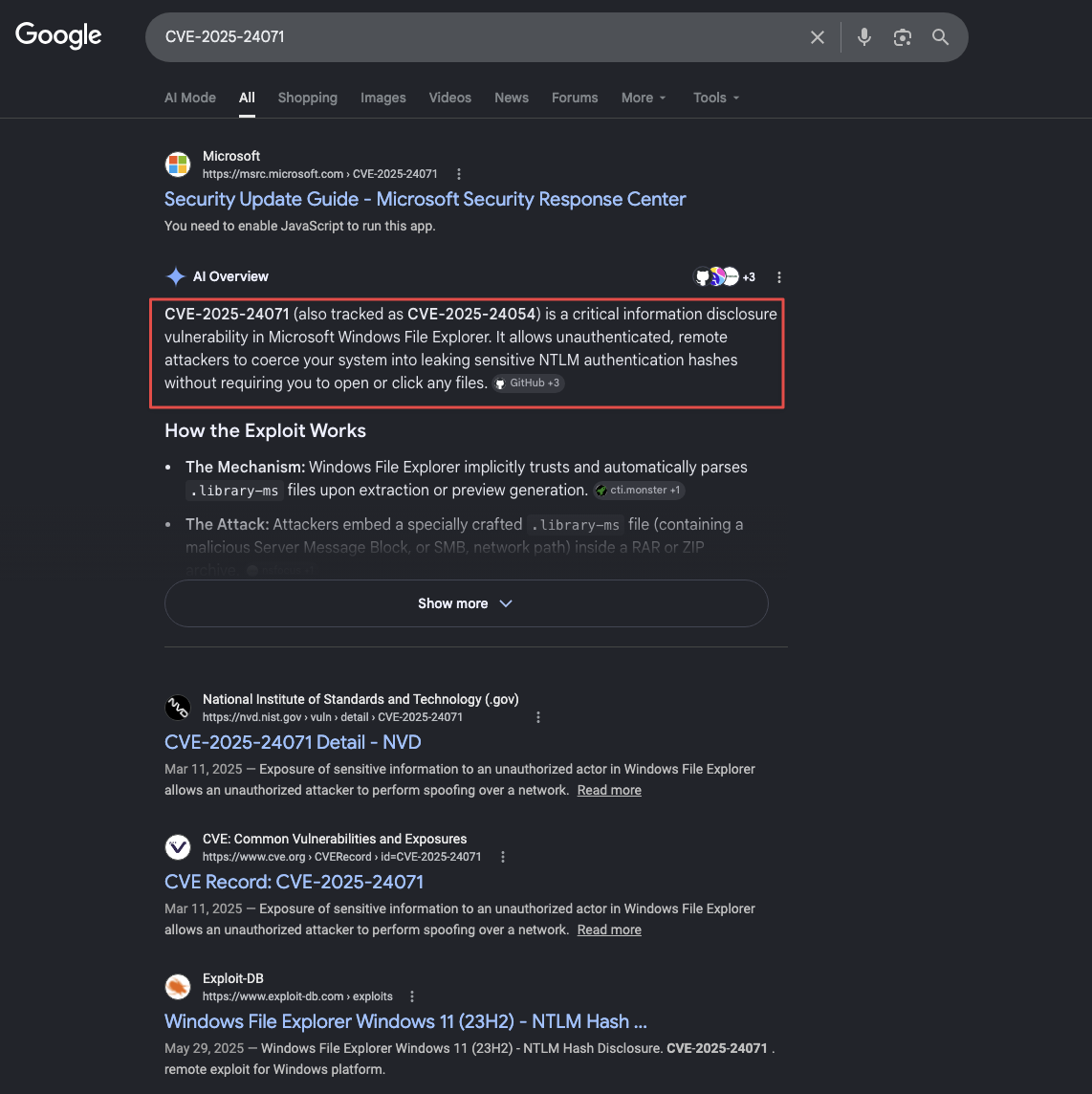Switch to AI Mode tab
This screenshot has width=1092, height=1094.
(189, 98)
